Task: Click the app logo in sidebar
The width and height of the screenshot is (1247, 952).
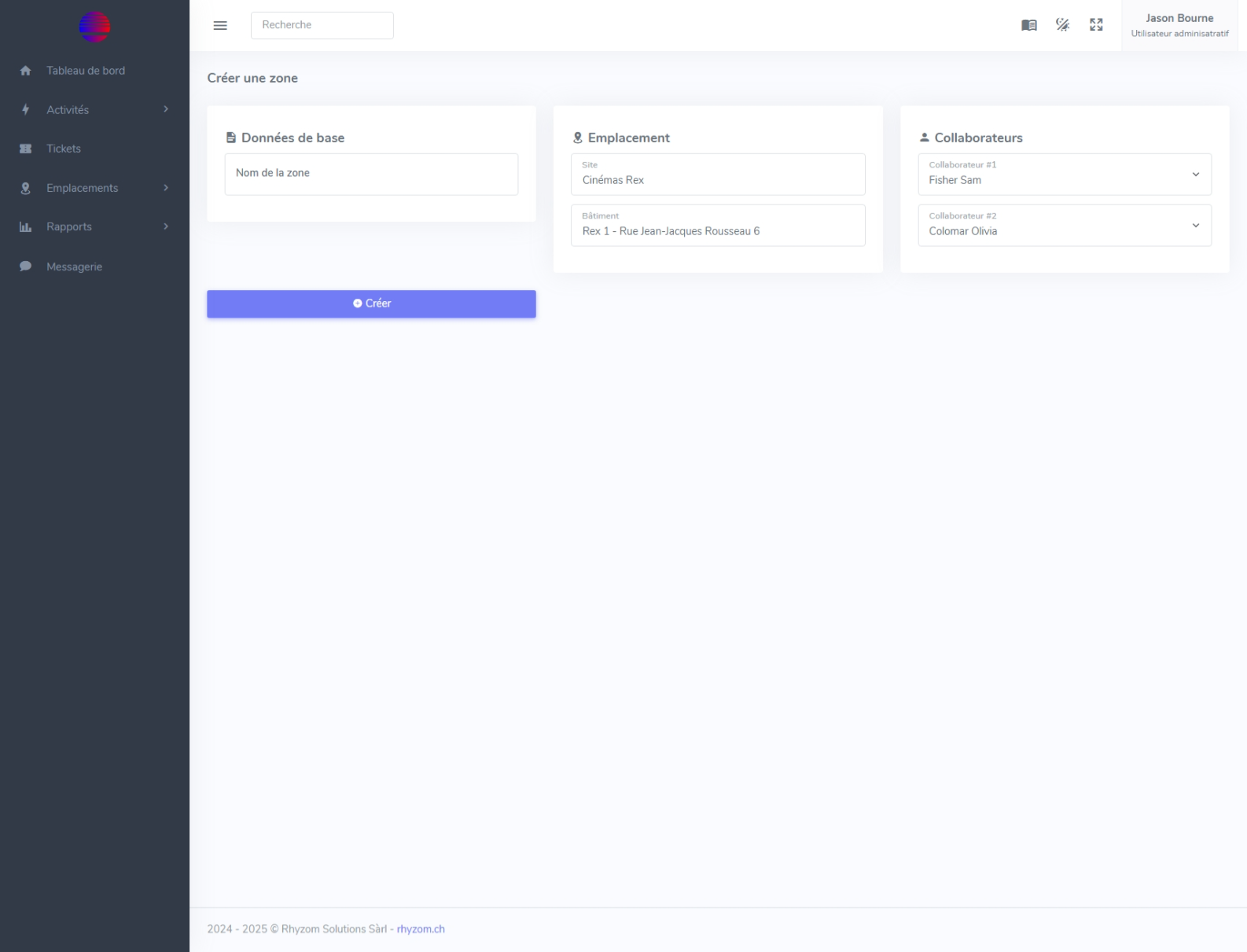Action: 94,27
